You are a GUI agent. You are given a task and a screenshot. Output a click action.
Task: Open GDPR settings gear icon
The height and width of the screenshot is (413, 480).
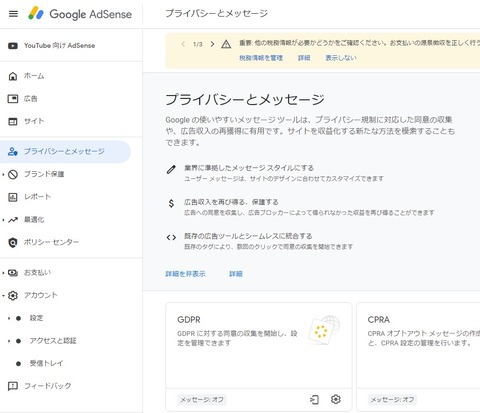coord(336,399)
